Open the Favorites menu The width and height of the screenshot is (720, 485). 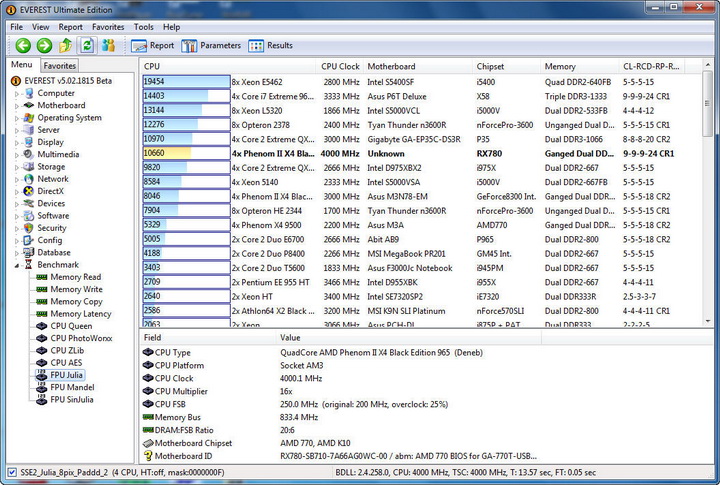click(x=108, y=27)
